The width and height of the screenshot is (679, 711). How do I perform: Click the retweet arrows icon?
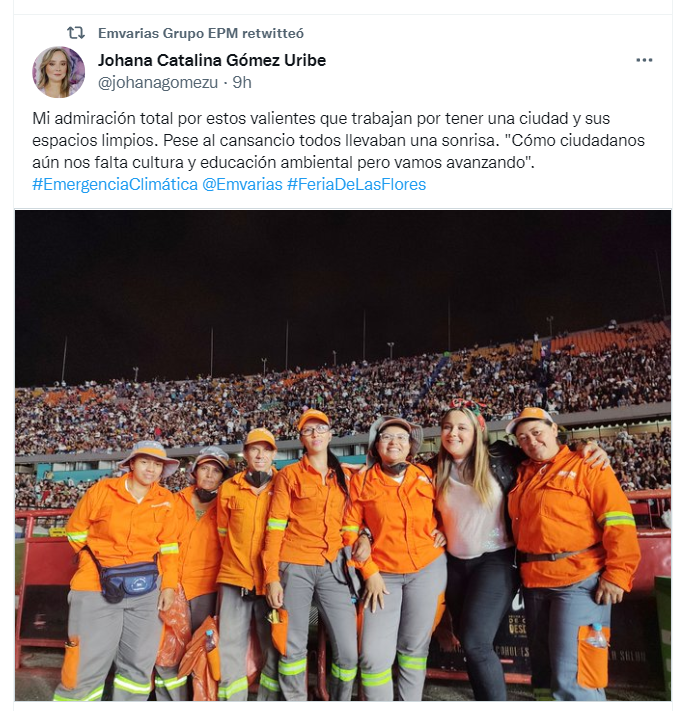(76, 33)
